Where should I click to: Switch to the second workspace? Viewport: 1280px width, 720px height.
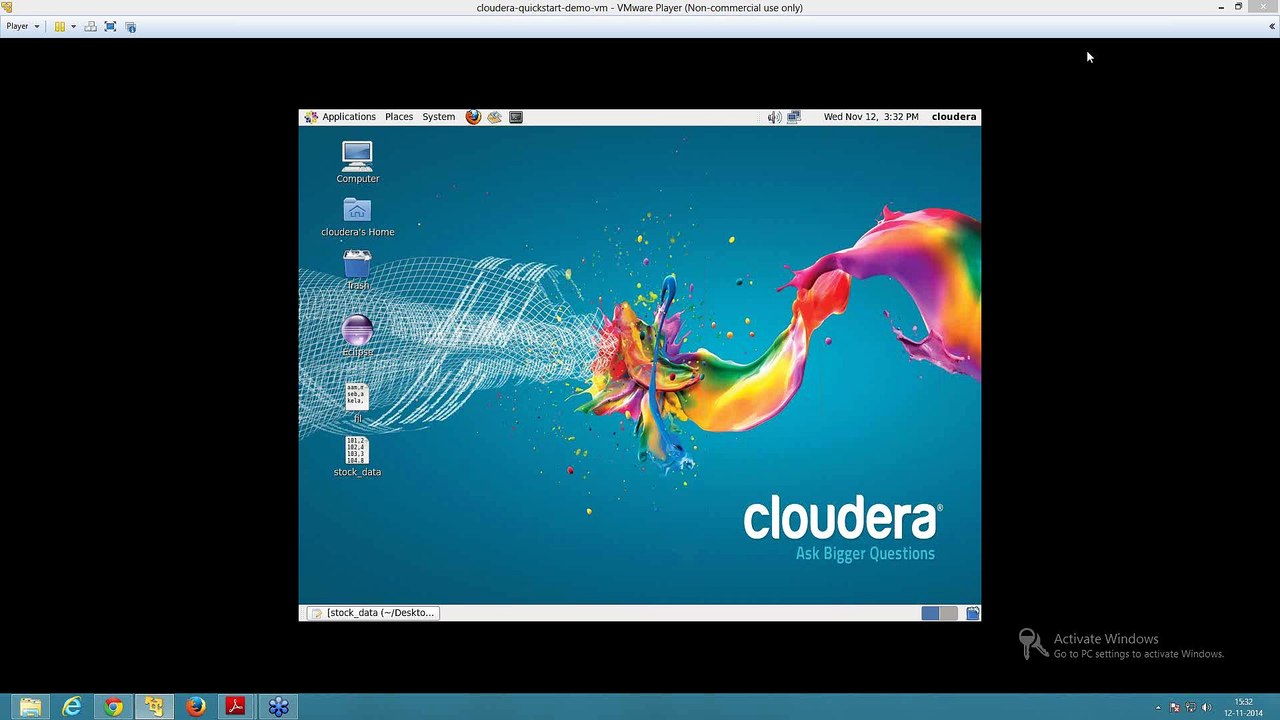pyautogui.click(x=948, y=613)
